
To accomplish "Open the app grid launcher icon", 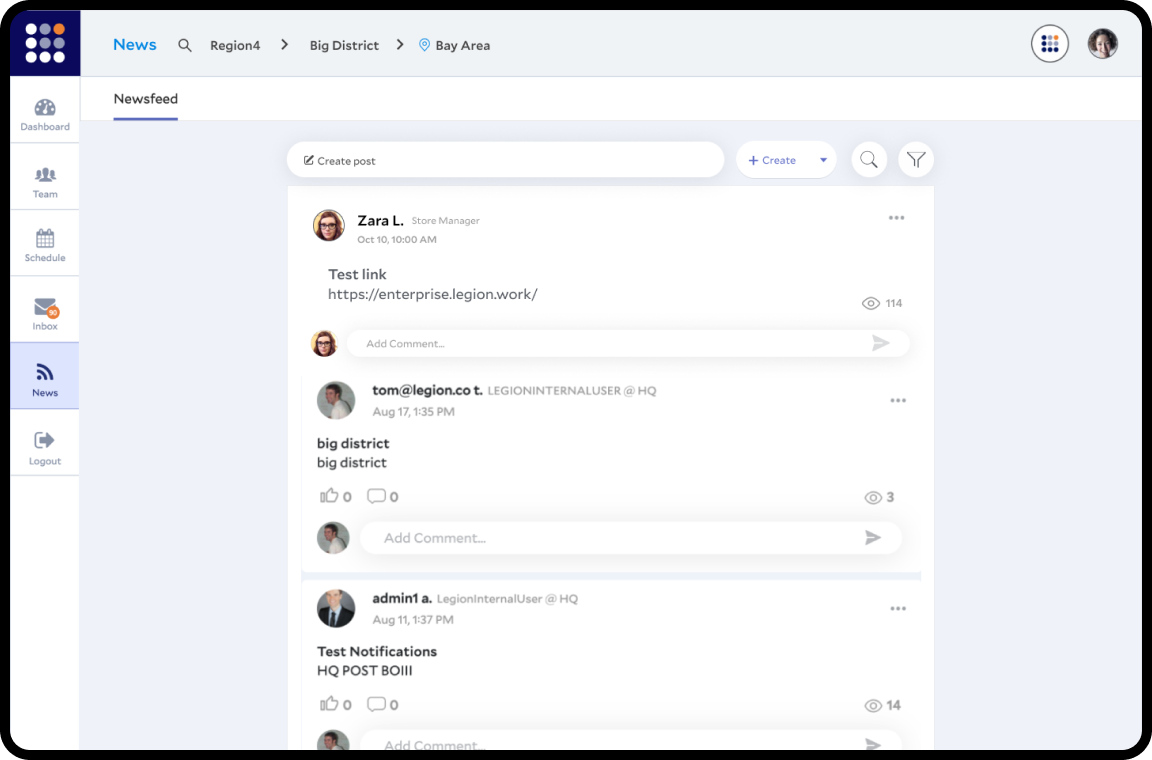I will click(x=1050, y=44).
